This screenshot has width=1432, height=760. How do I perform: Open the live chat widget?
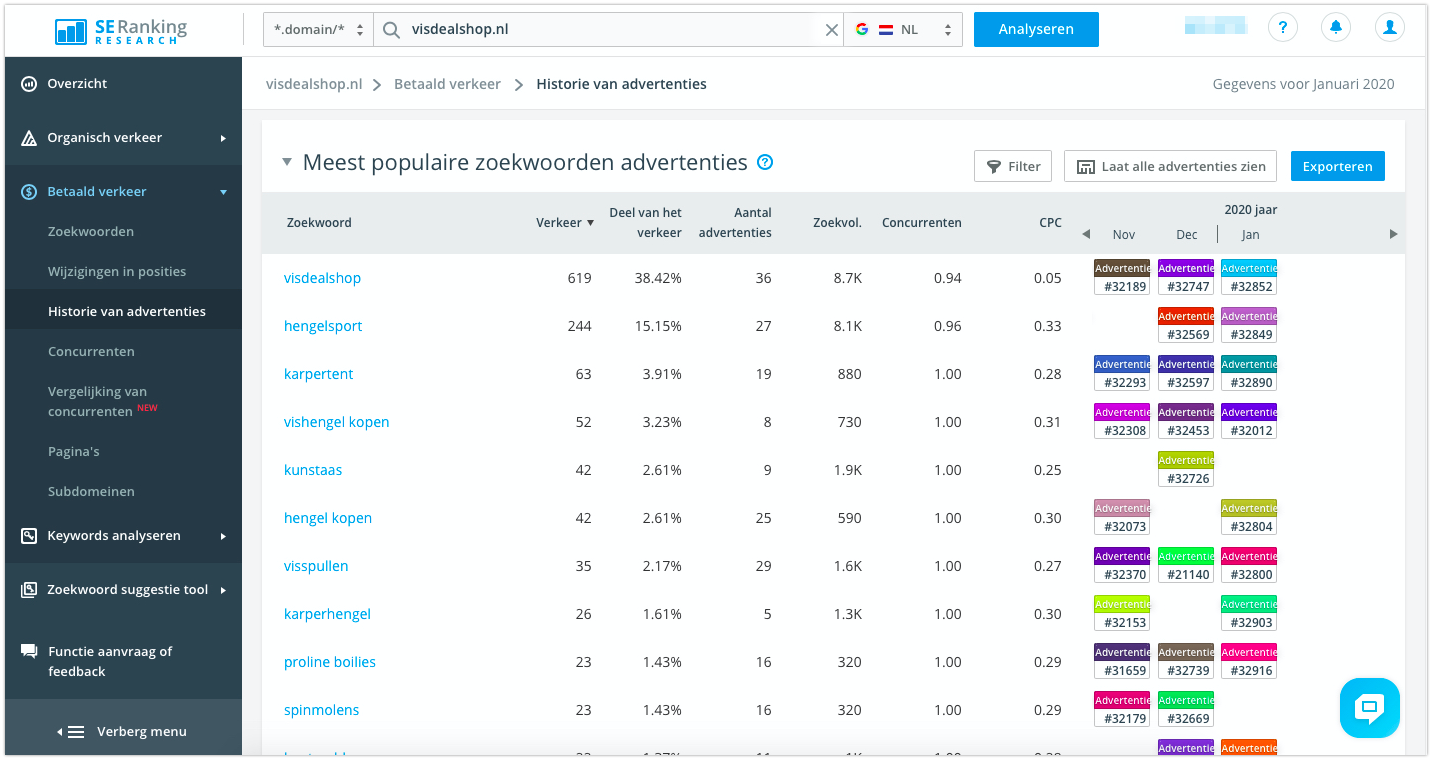[x=1369, y=708]
